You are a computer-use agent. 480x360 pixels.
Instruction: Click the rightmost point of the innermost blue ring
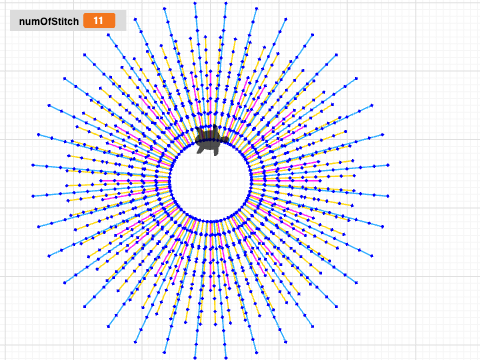click(x=251, y=180)
